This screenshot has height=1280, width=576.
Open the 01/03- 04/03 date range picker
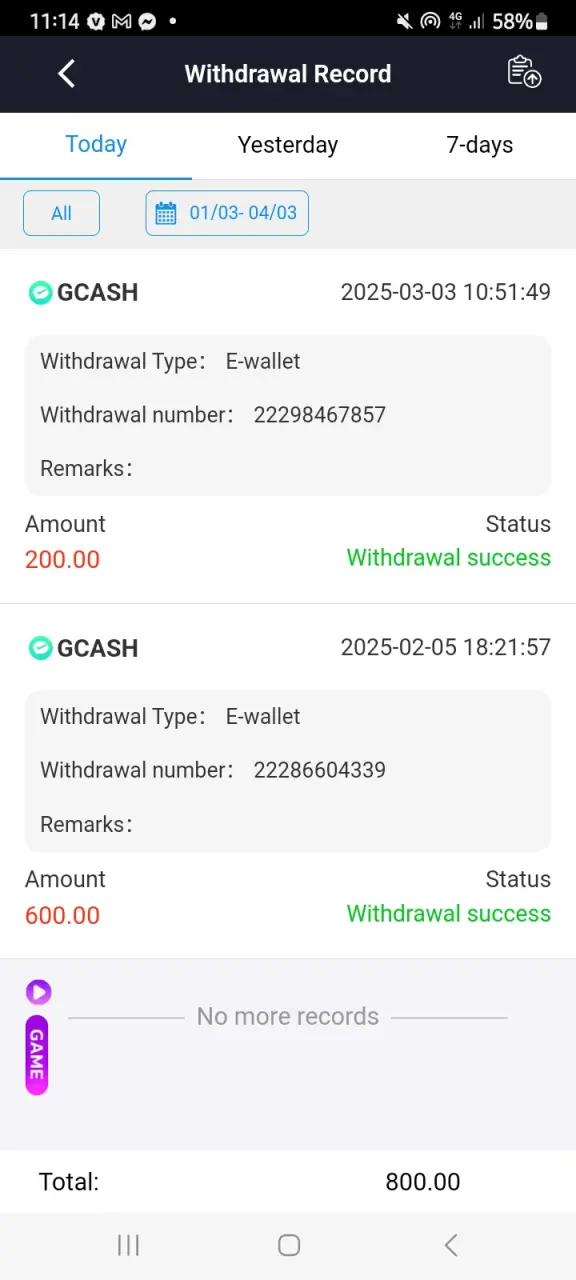pos(227,213)
